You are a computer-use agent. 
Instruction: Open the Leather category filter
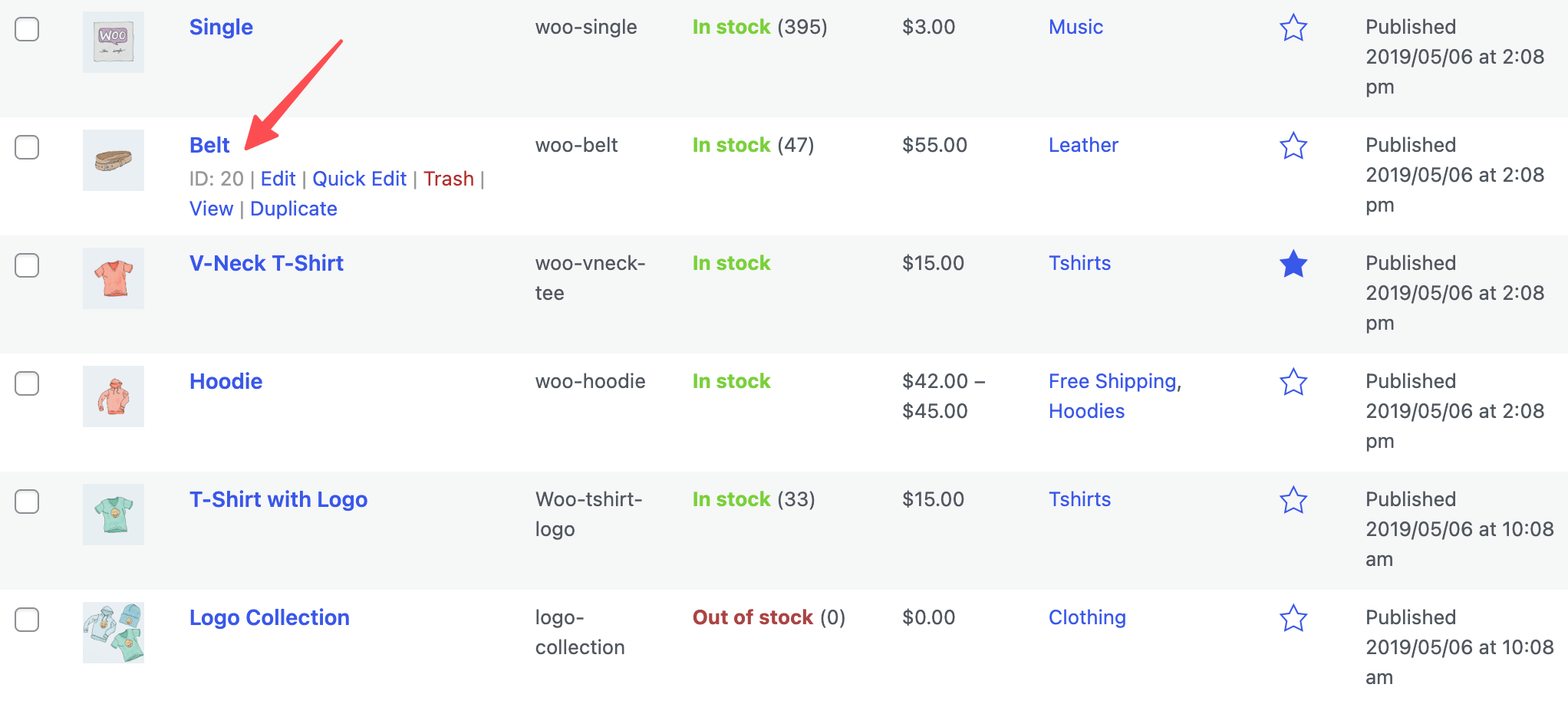click(x=1083, y=145)
